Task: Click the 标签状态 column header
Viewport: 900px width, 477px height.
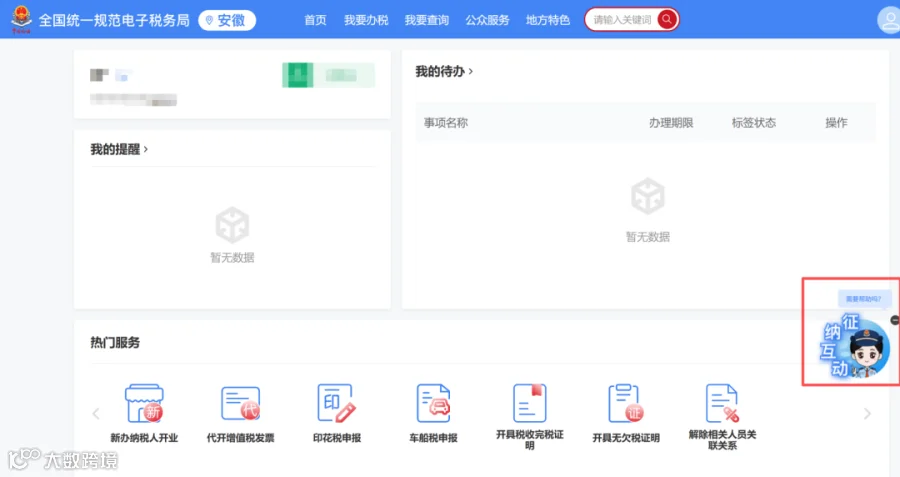Action: [754, 122]
